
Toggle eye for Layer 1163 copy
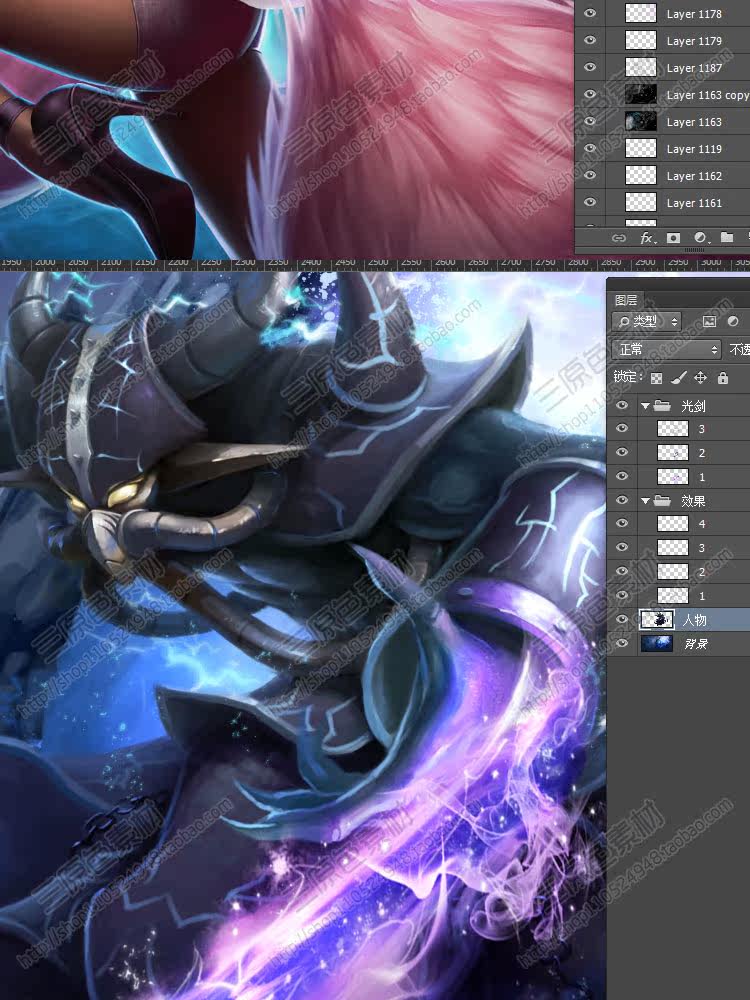tap(590, 94)
